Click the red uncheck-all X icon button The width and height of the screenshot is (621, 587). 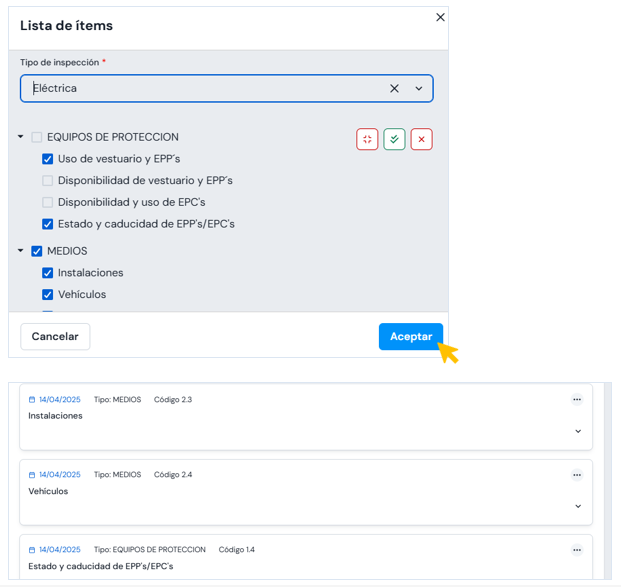[421, 139]
